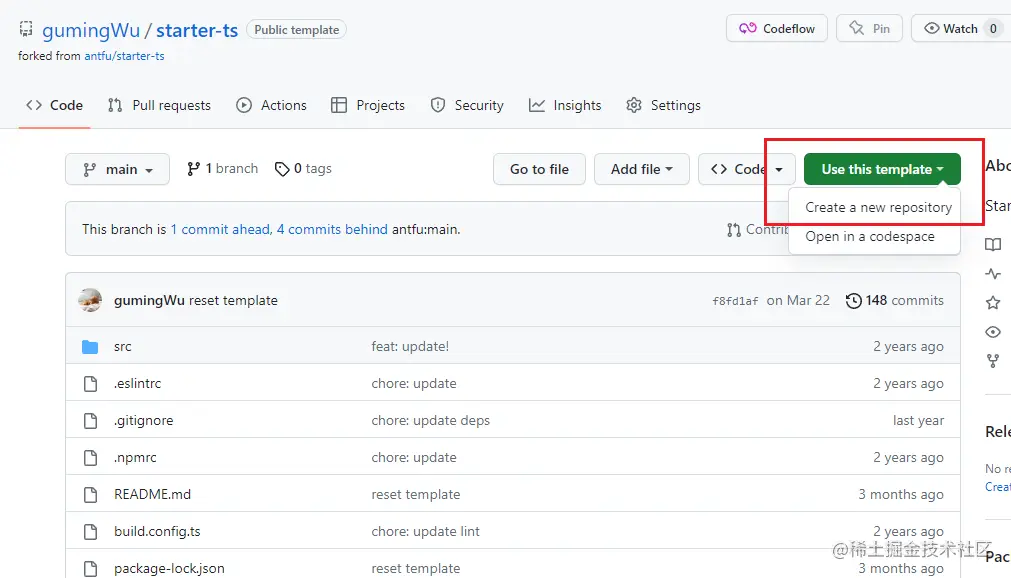Click the blue folder icon for src
Image resolution: width=1011 pixels, height=578 pixels.
click(x=90, y=347)
